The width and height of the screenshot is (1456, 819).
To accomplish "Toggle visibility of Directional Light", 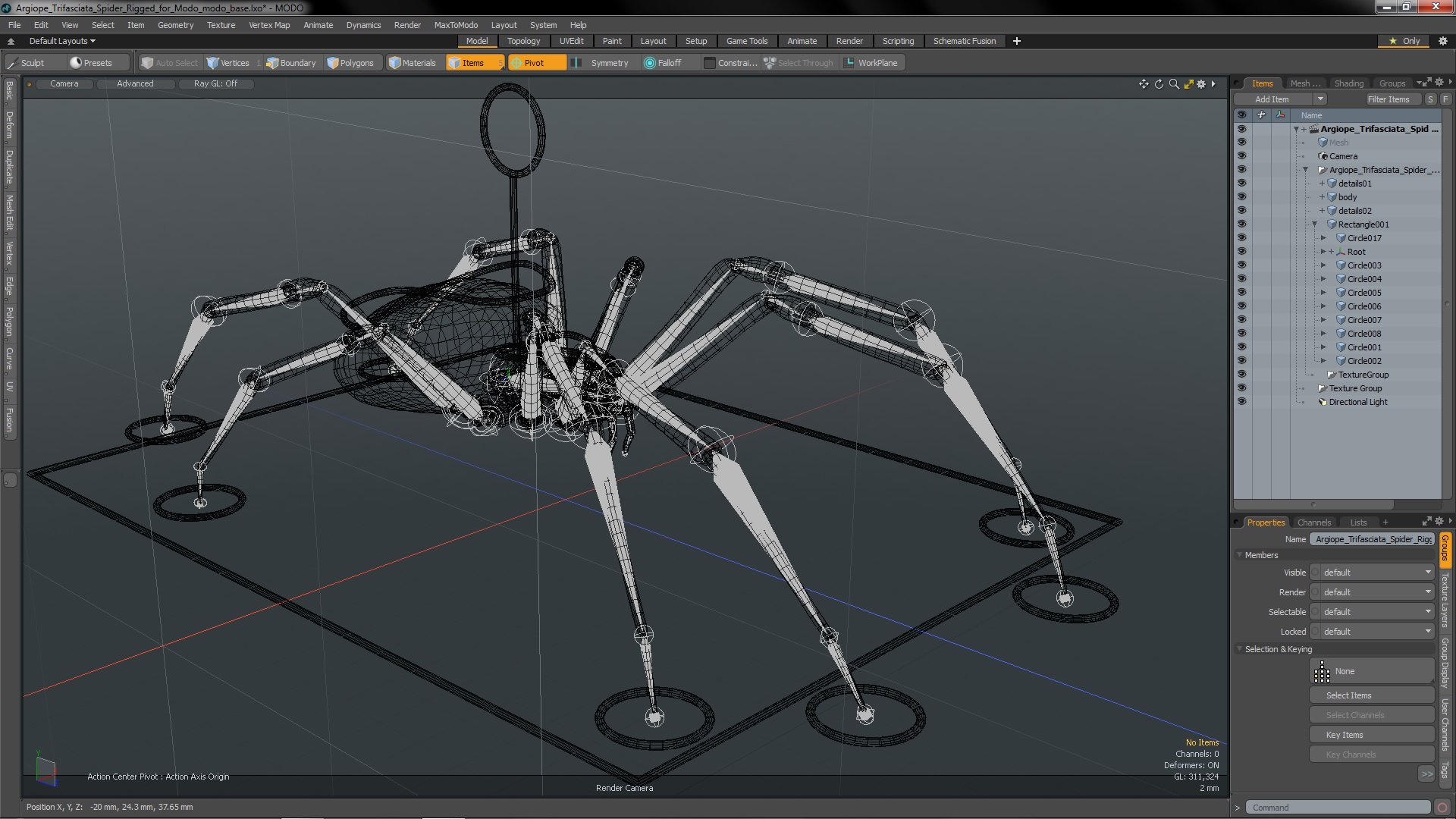I will coord(1241,402).
